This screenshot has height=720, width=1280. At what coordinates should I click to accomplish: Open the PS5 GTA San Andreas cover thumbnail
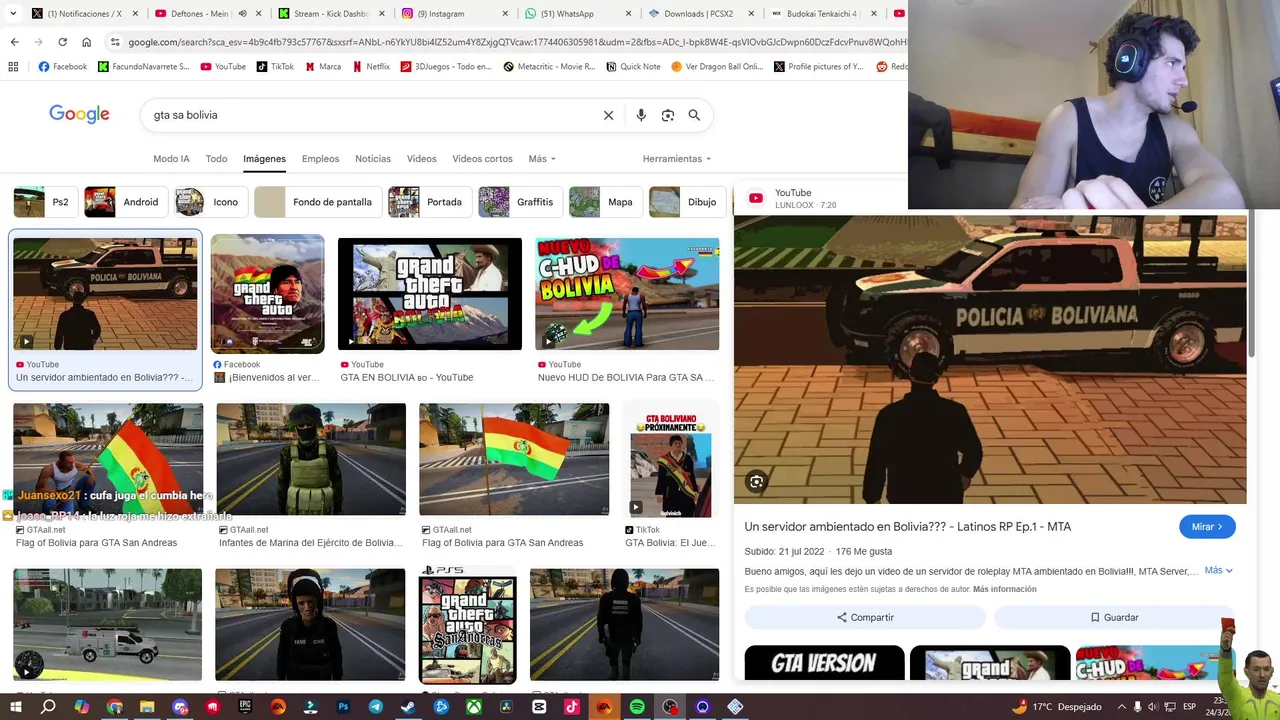[x=468, y=625]
